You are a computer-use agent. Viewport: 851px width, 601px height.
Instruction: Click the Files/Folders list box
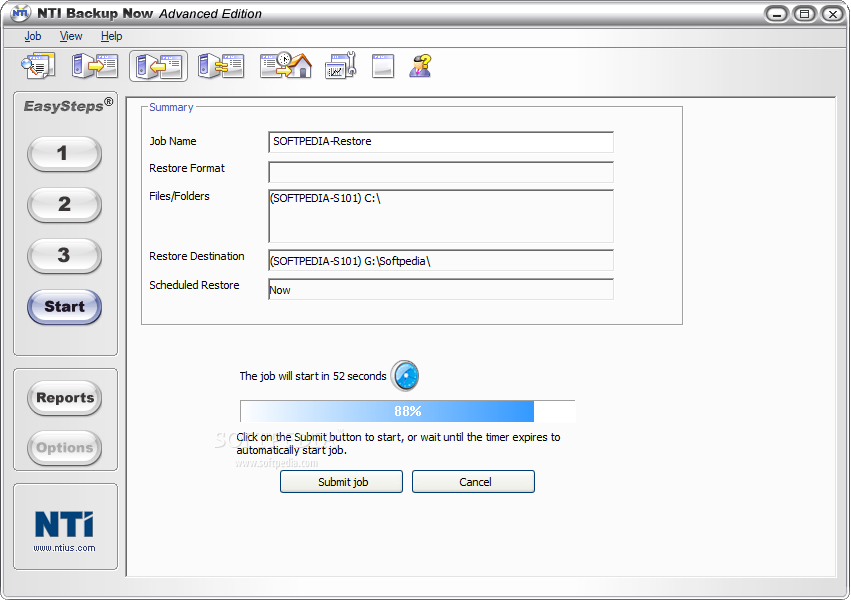coord(441,216)
